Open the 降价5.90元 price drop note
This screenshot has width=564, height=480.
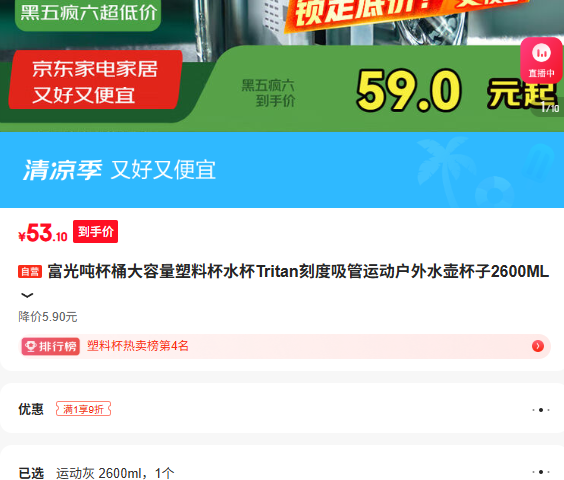[x=48, y=317]
